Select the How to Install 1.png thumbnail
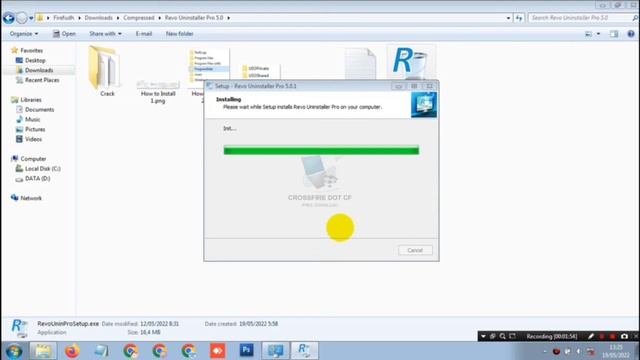 coord(158,84)
